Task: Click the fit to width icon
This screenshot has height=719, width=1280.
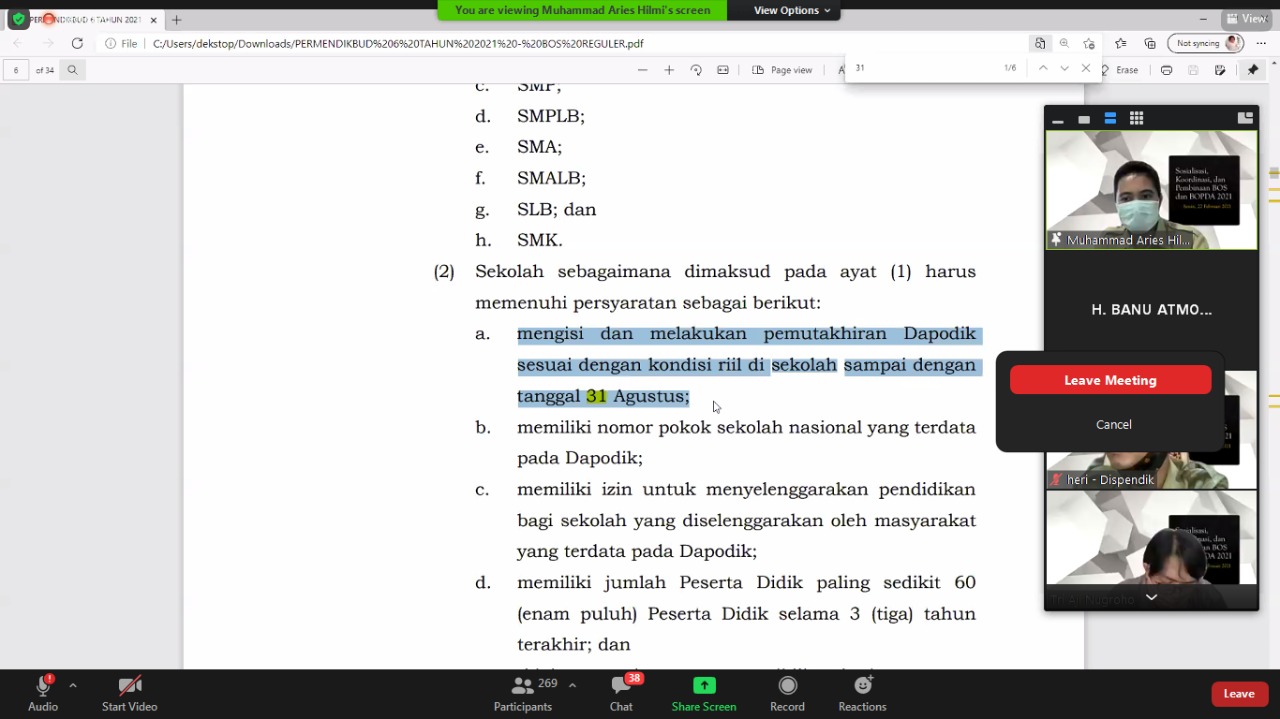Action: click(723, 70)
